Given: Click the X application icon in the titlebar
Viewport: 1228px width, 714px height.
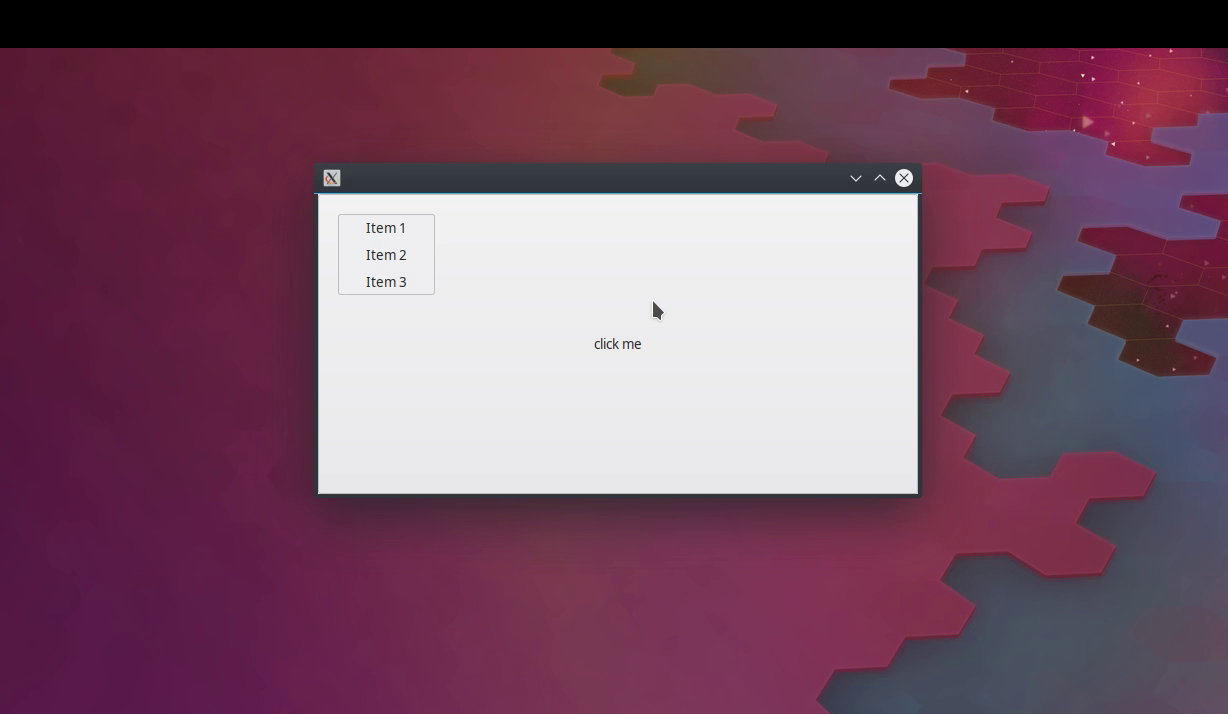Looking at the screenshot, I should [x=331, y=177].
